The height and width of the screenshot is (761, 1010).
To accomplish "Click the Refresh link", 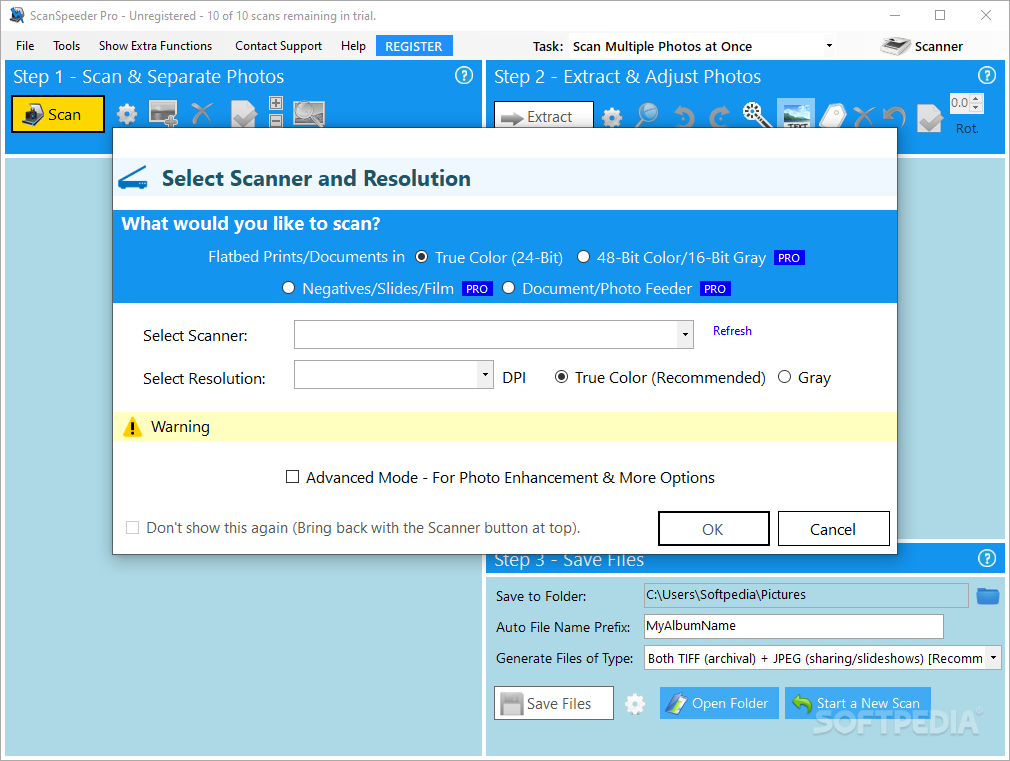I will [x=732, y=331].
